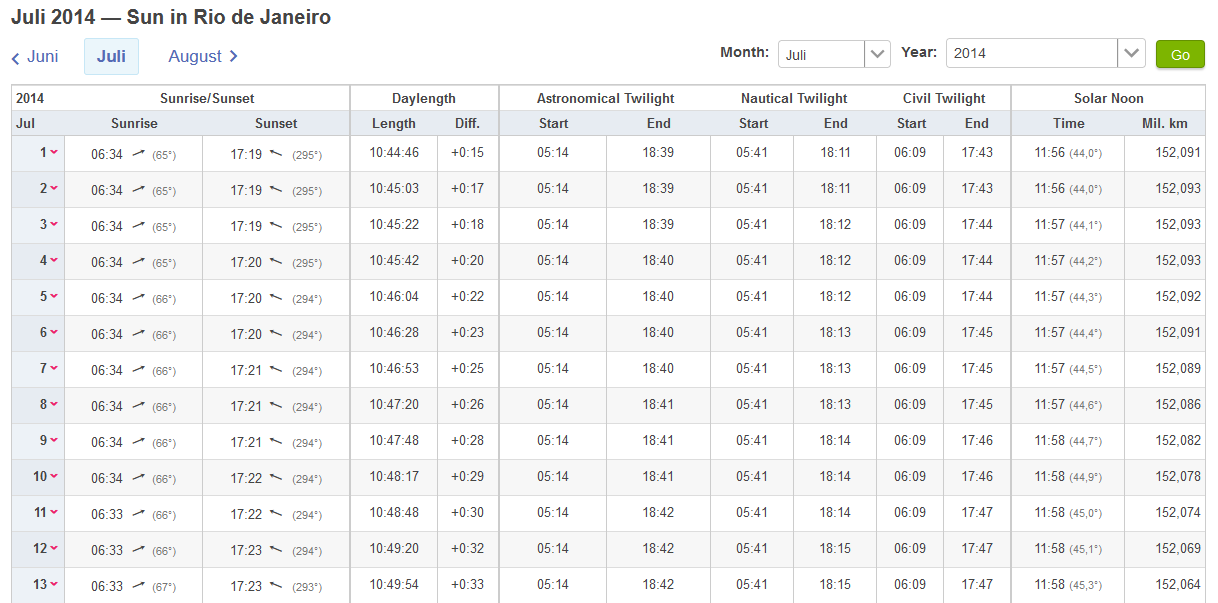Click sunrise direction arrow icon for July 11
1218x603 pixels.
tap(139, 513)
